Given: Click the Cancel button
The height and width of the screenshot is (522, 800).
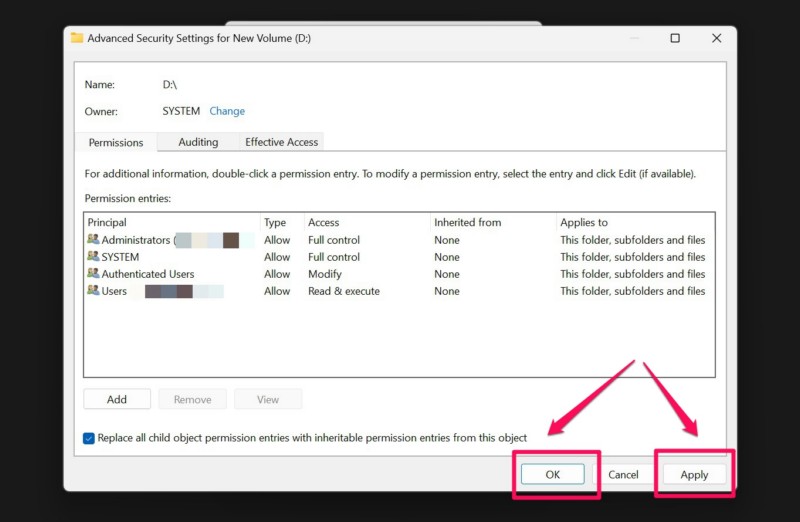Looking at the screenshot, I should (623, 475).
